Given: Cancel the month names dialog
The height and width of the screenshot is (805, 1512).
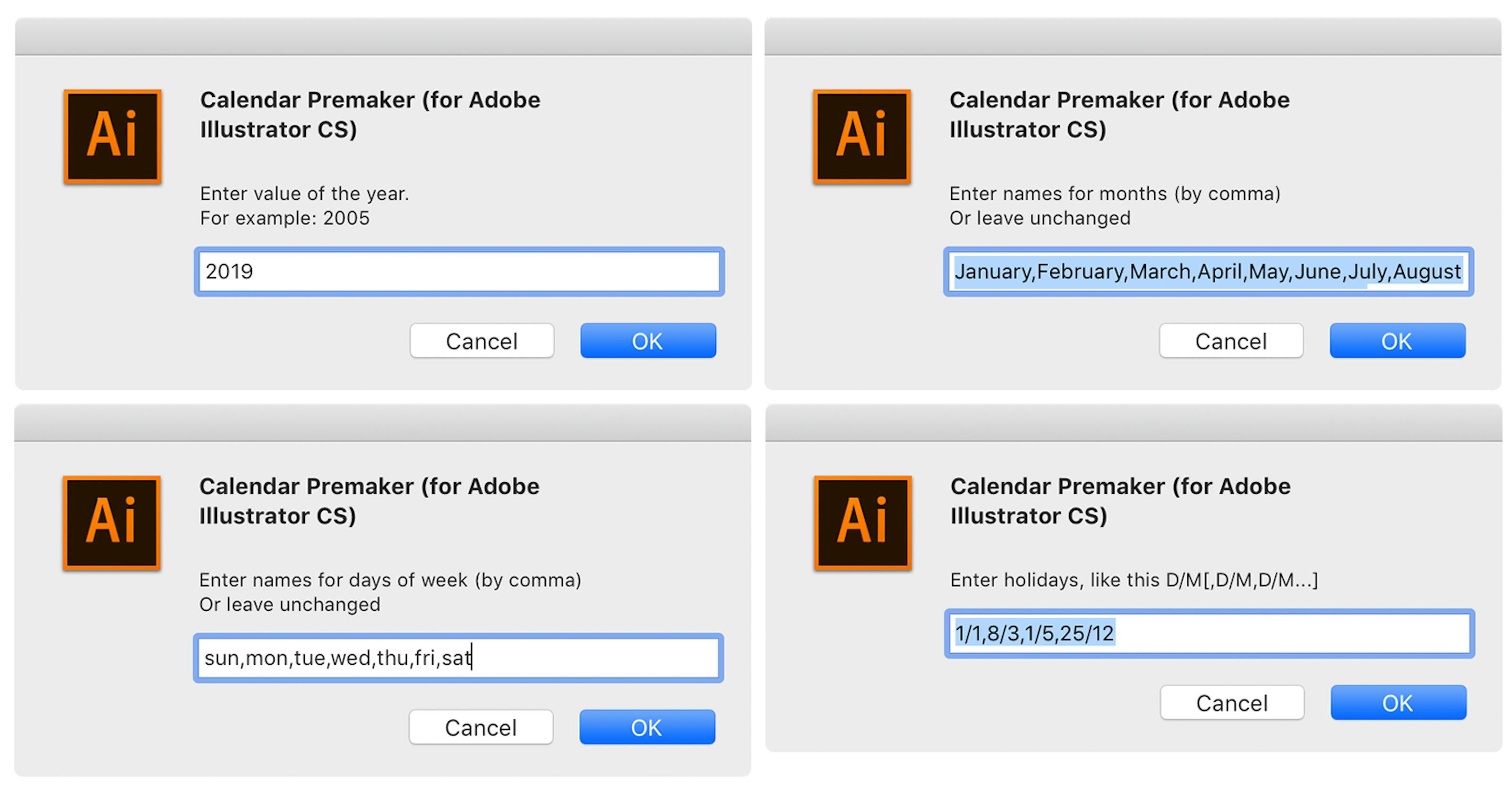Looking at the screenshot, I should pos(1231,340).
